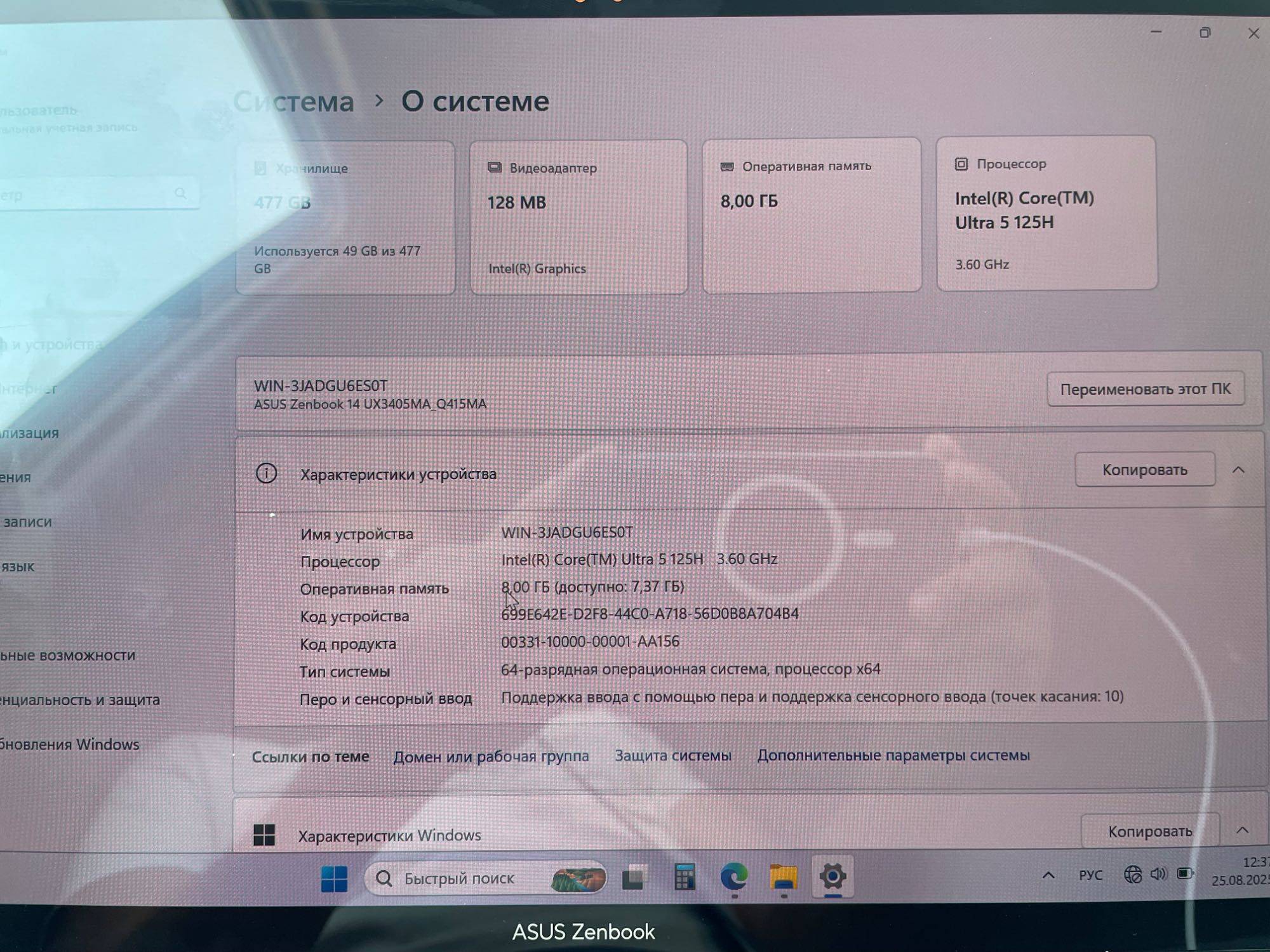The width and height of the screenshot is (1270, 952).
Task: Click the Процессор Intel Core Ultra card
Action: [x=1046, y=213]
